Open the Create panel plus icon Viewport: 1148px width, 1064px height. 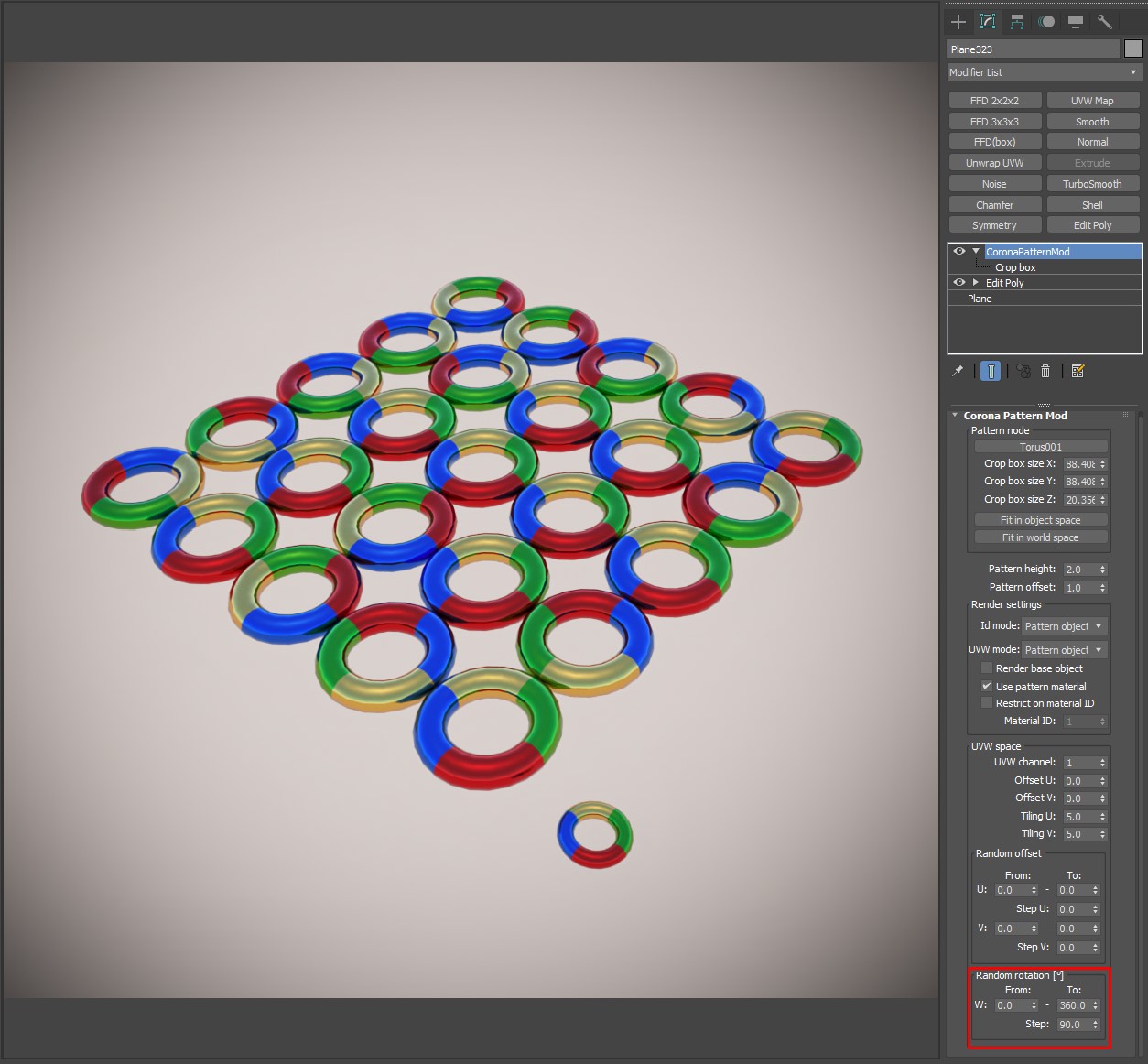pyautogui.click(x=958, y=22)
